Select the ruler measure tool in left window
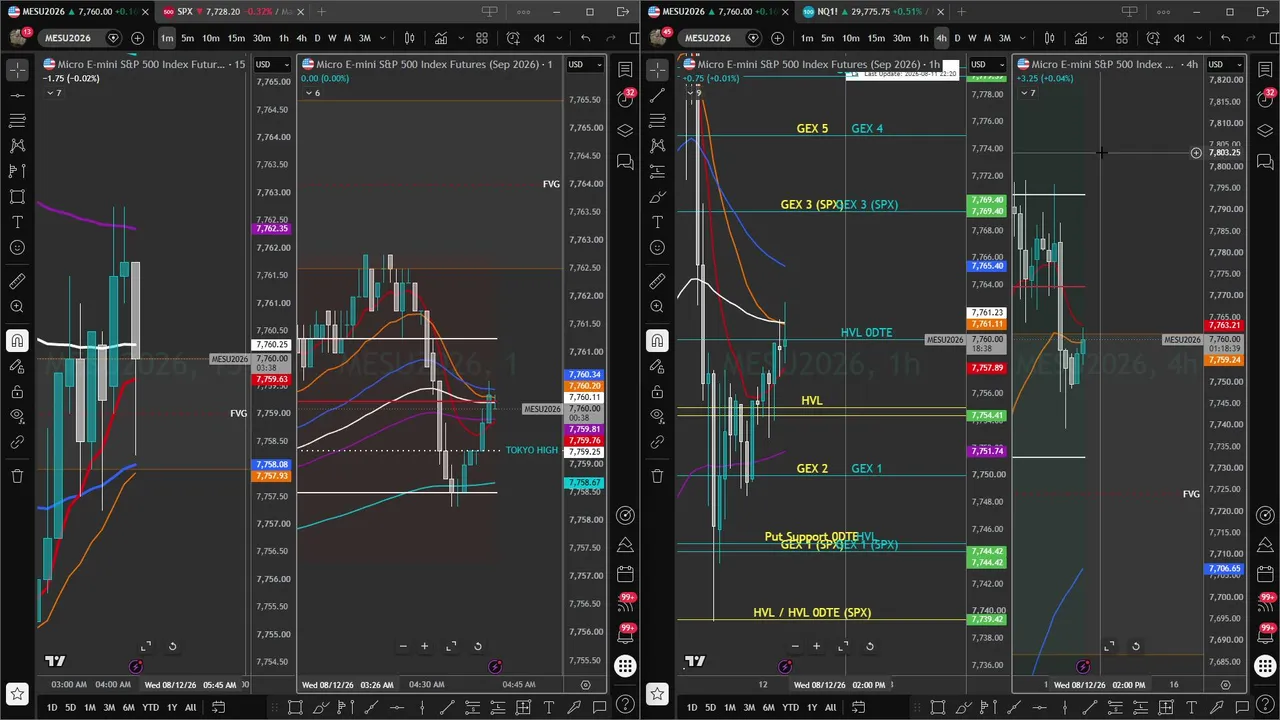This screenshot has width=1280, height=720. [x=17, y=281]
